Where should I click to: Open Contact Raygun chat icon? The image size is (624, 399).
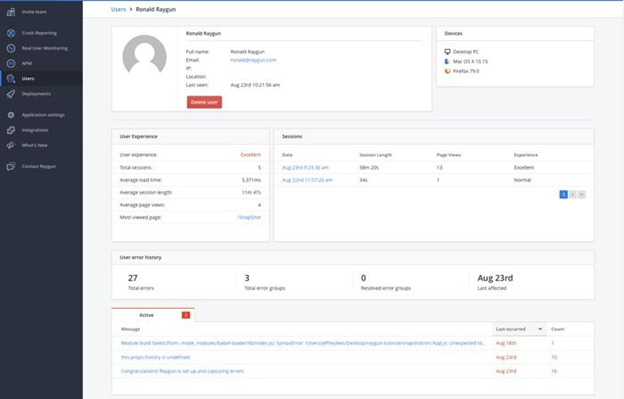pos(11,166)
